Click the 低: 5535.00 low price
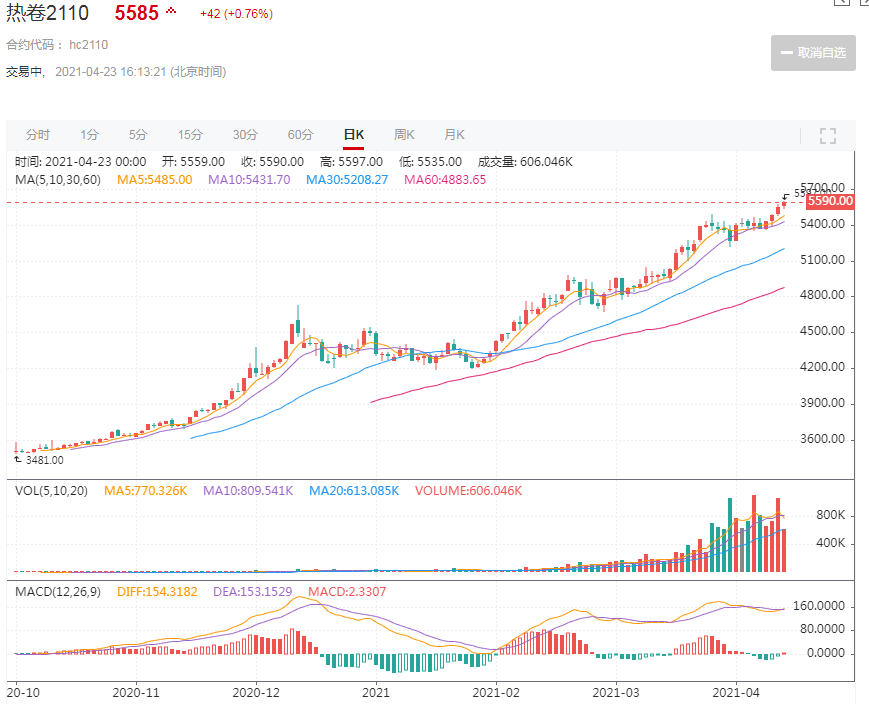Screen dimensions: 869x704 tap(431, 162)
